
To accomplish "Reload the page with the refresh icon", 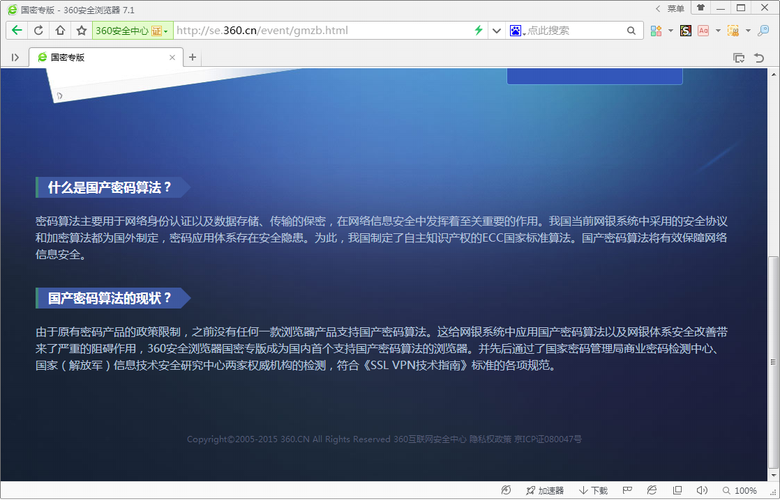I will coord(38,31).
